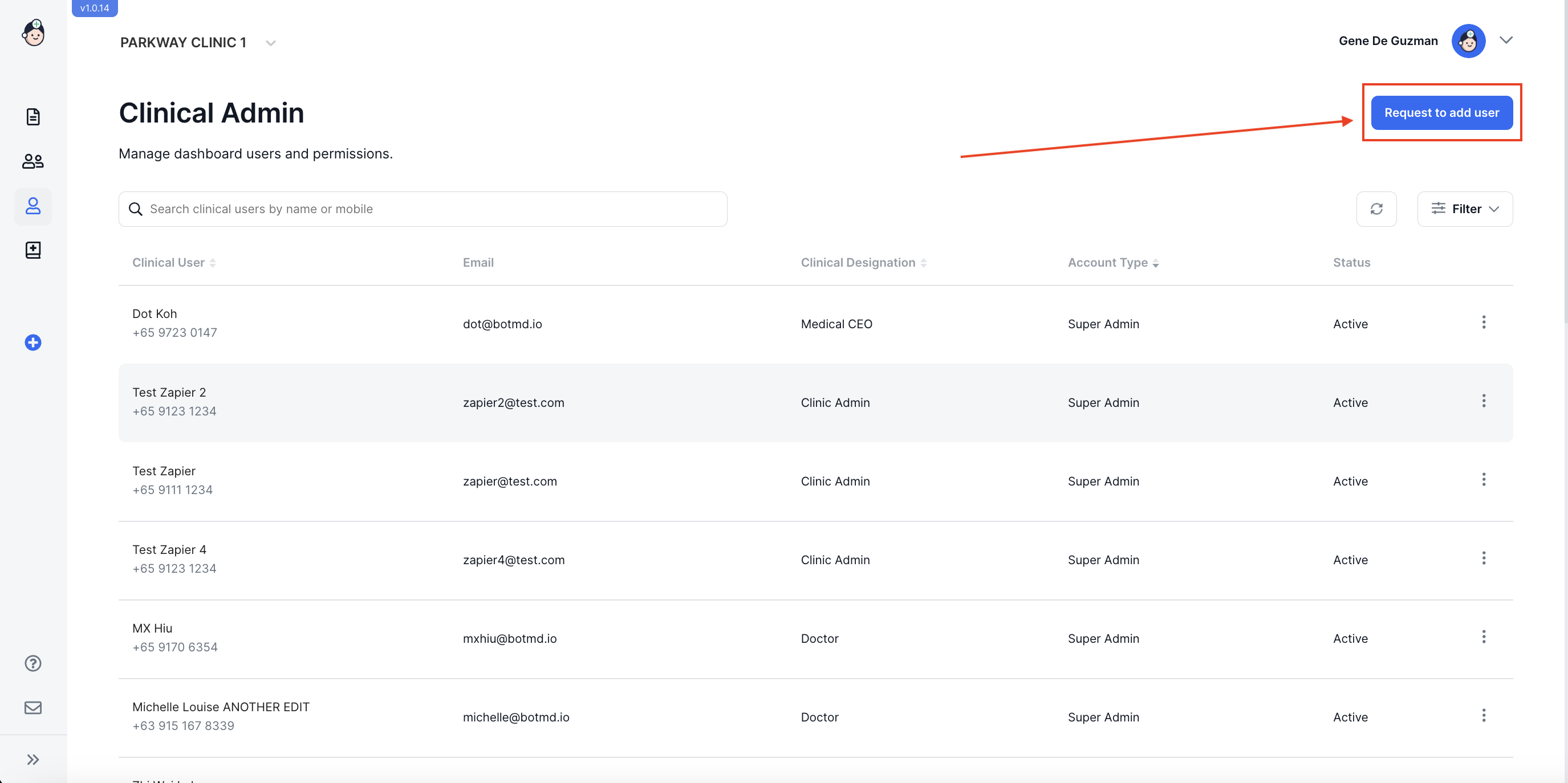This screenshot has width=1568, height=783.
Task: Open options menu for MX Hiu
Action: [1484, 637]
